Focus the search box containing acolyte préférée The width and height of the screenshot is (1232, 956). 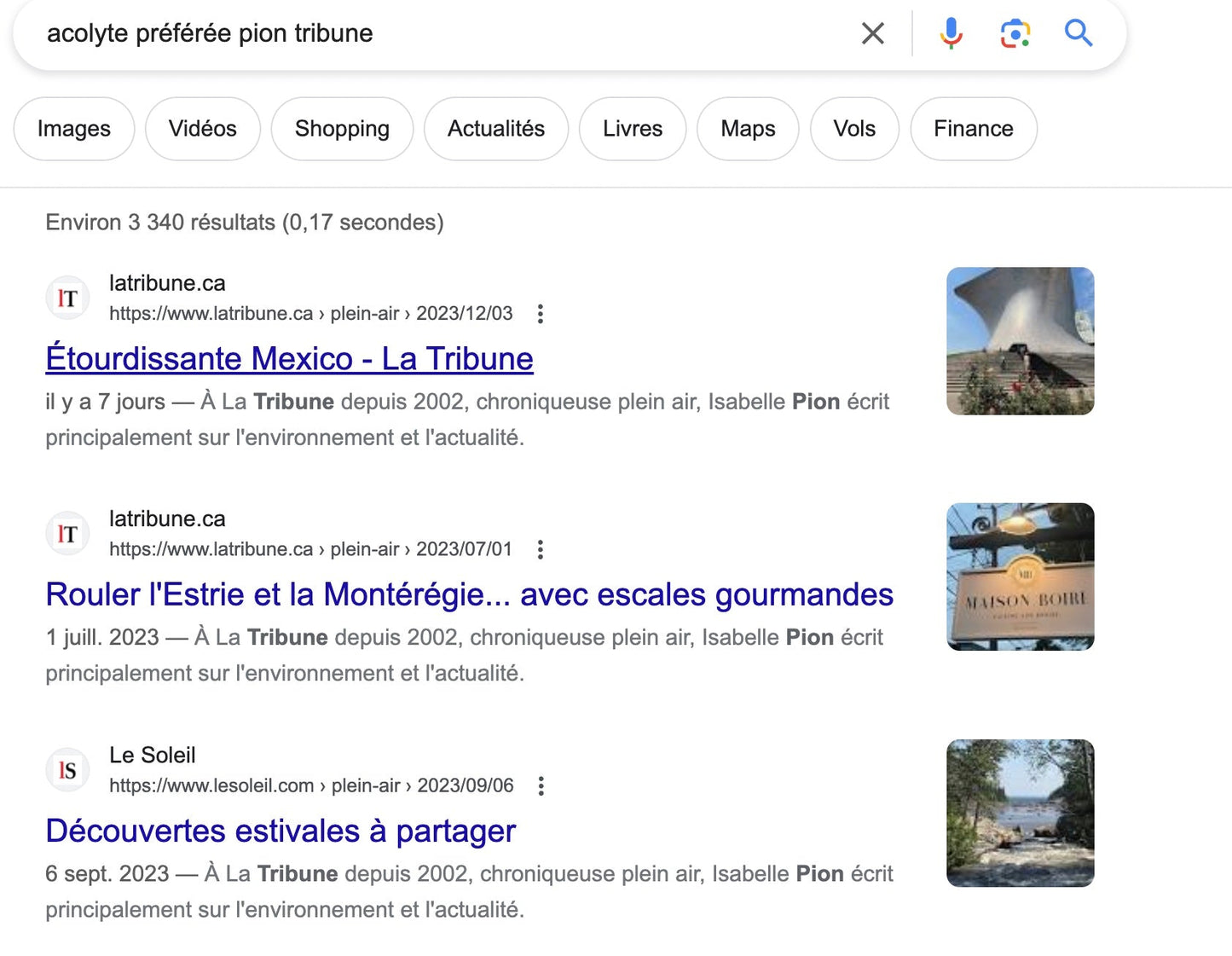426,33
